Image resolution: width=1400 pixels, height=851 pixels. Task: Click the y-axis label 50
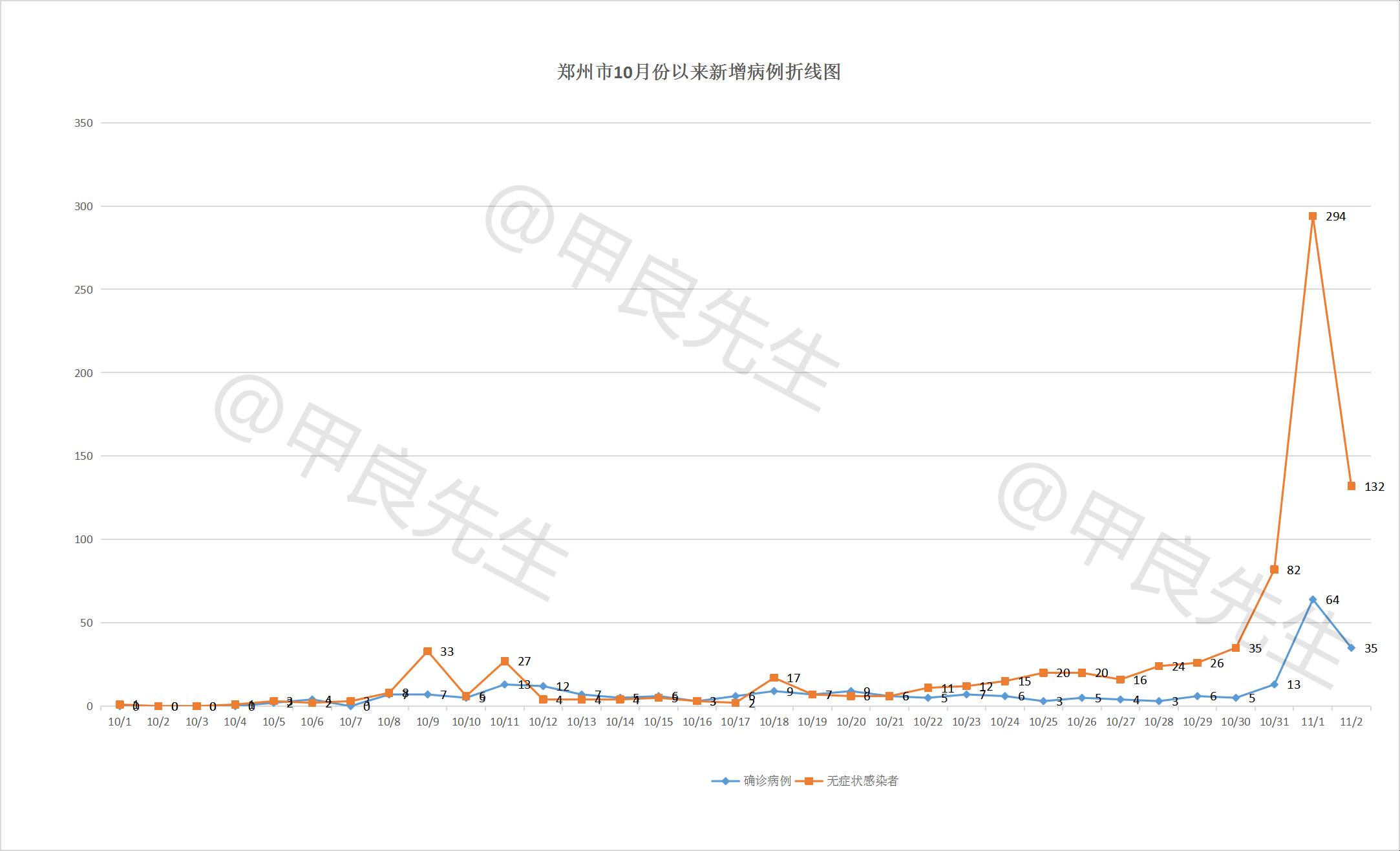pyautogui.click(x=87, y=623)
